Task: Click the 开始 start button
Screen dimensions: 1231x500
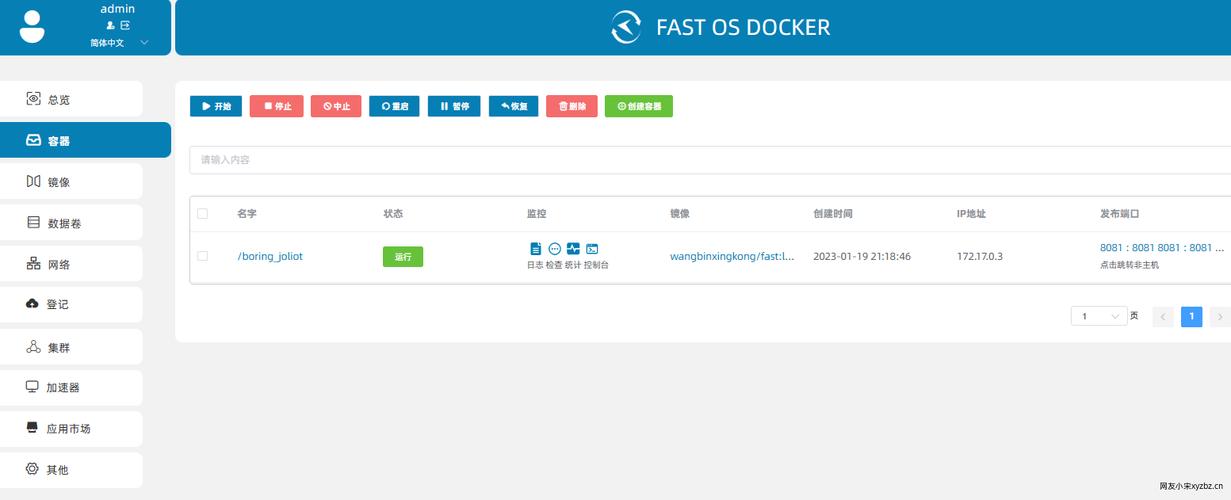Action: (x=216, y=106)
